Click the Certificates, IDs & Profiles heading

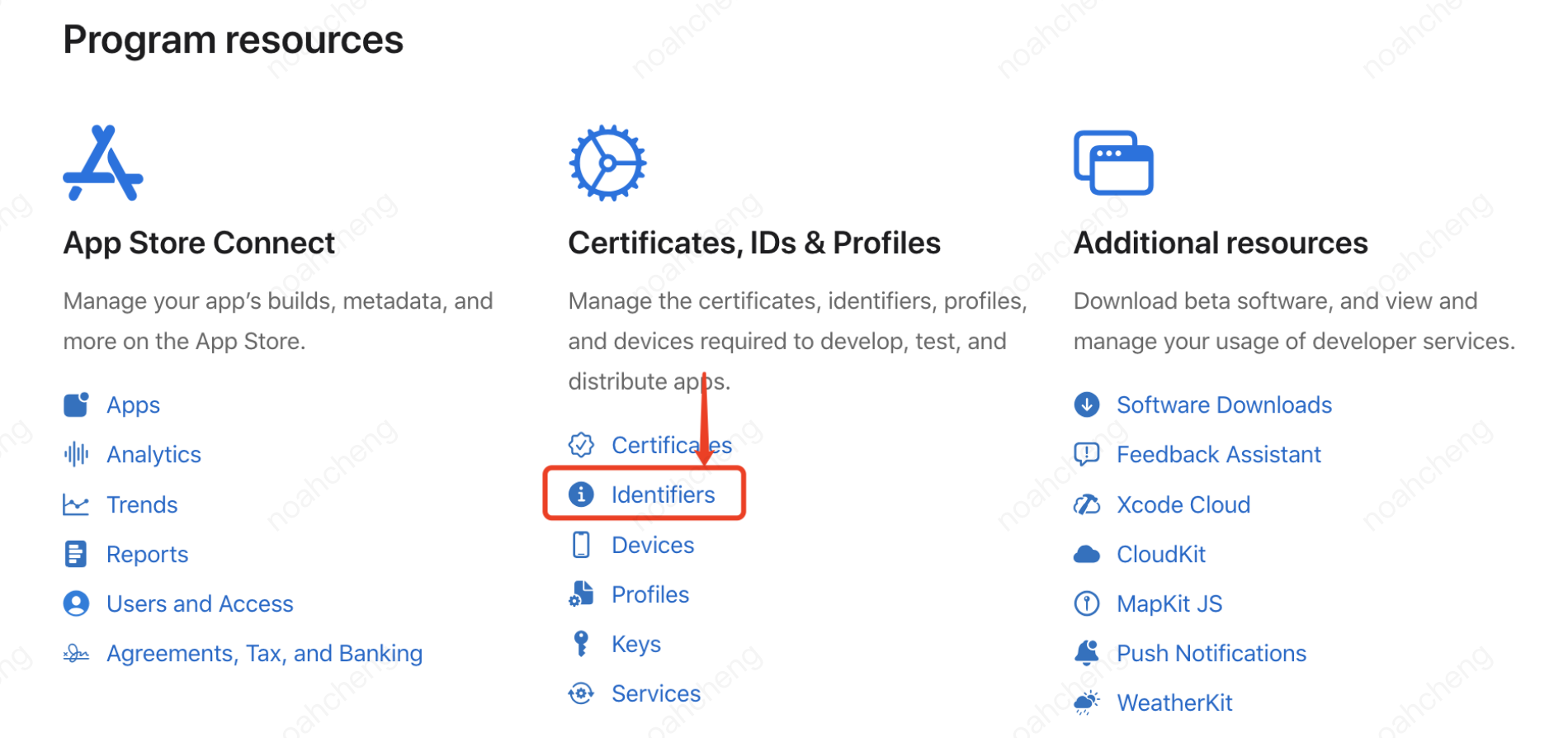[754, 243]
